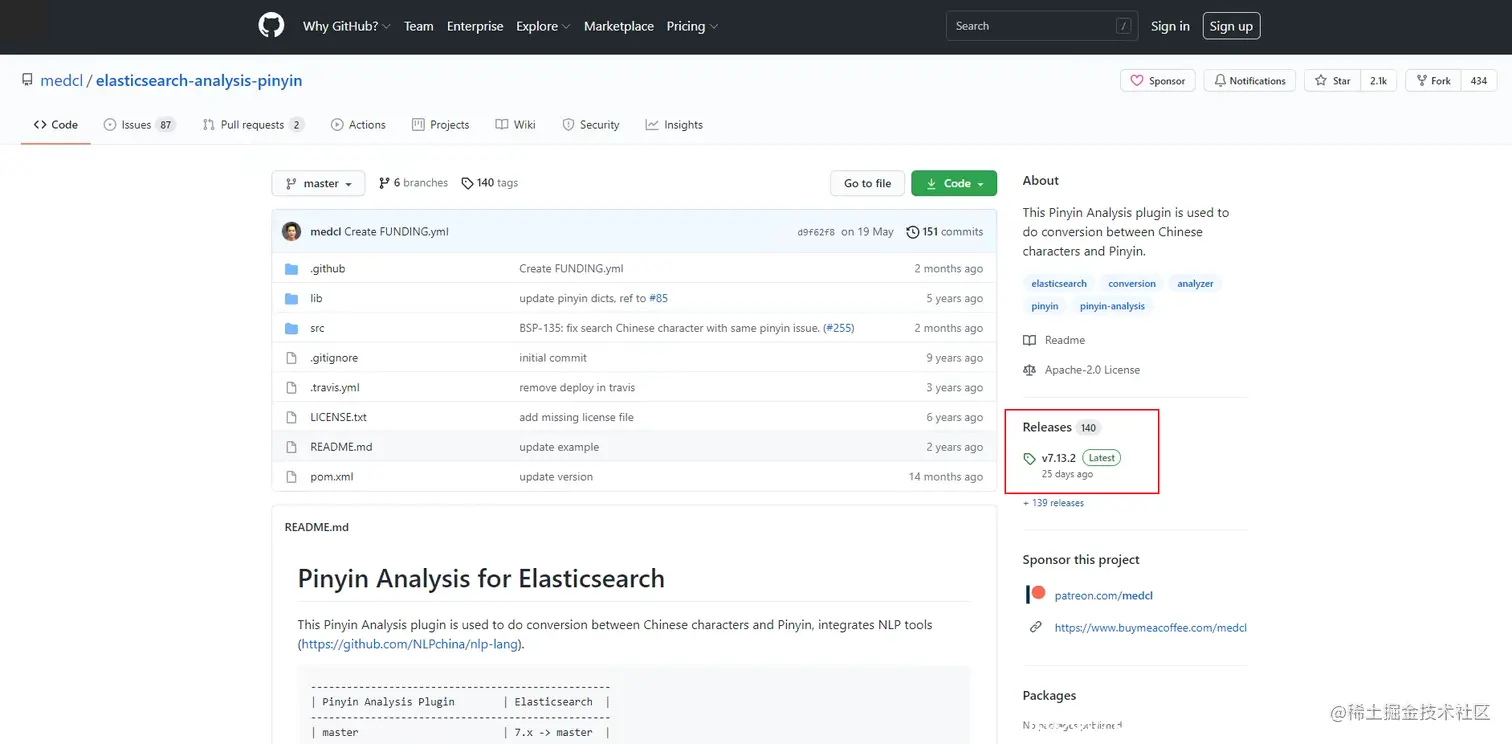View the 151 commits history

945,232
